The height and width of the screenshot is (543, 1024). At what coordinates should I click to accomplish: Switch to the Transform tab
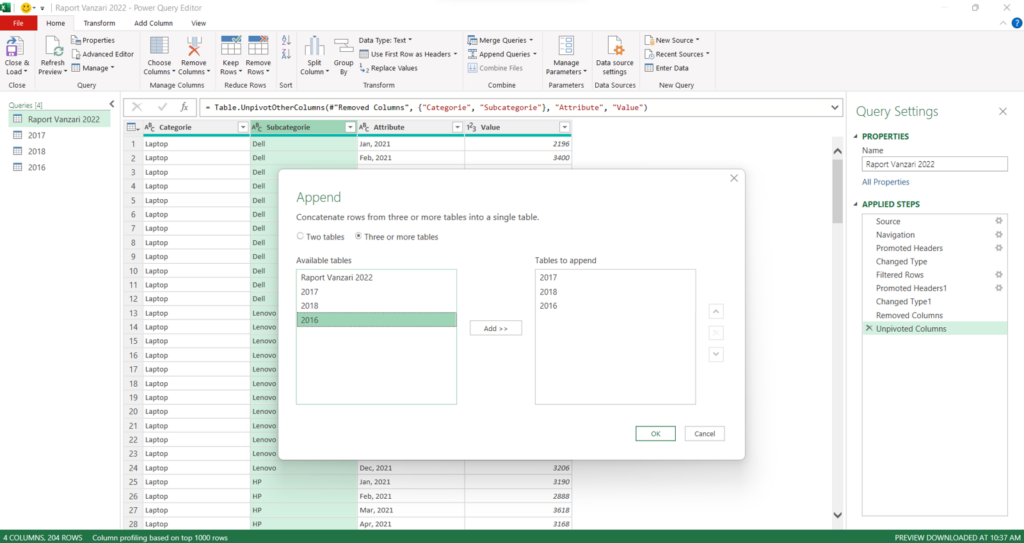click(99, 23)
